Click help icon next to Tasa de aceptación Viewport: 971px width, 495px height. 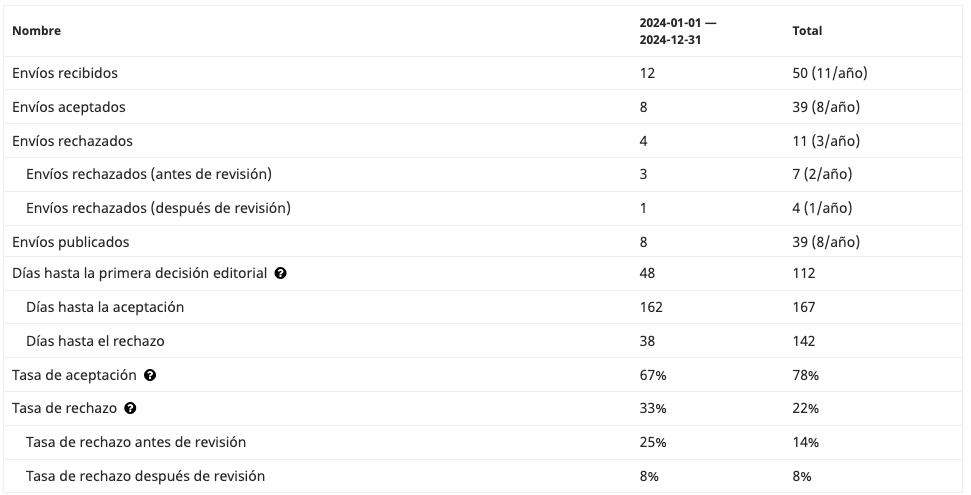(x=150, y=375)
